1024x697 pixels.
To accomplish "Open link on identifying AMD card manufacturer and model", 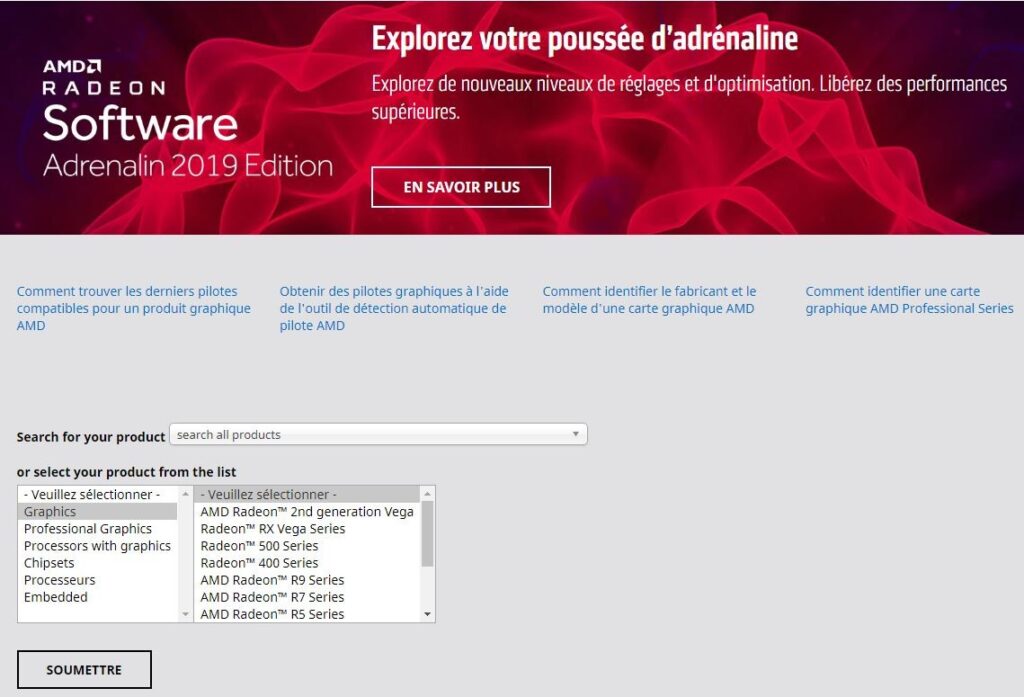I will [649, 300].
